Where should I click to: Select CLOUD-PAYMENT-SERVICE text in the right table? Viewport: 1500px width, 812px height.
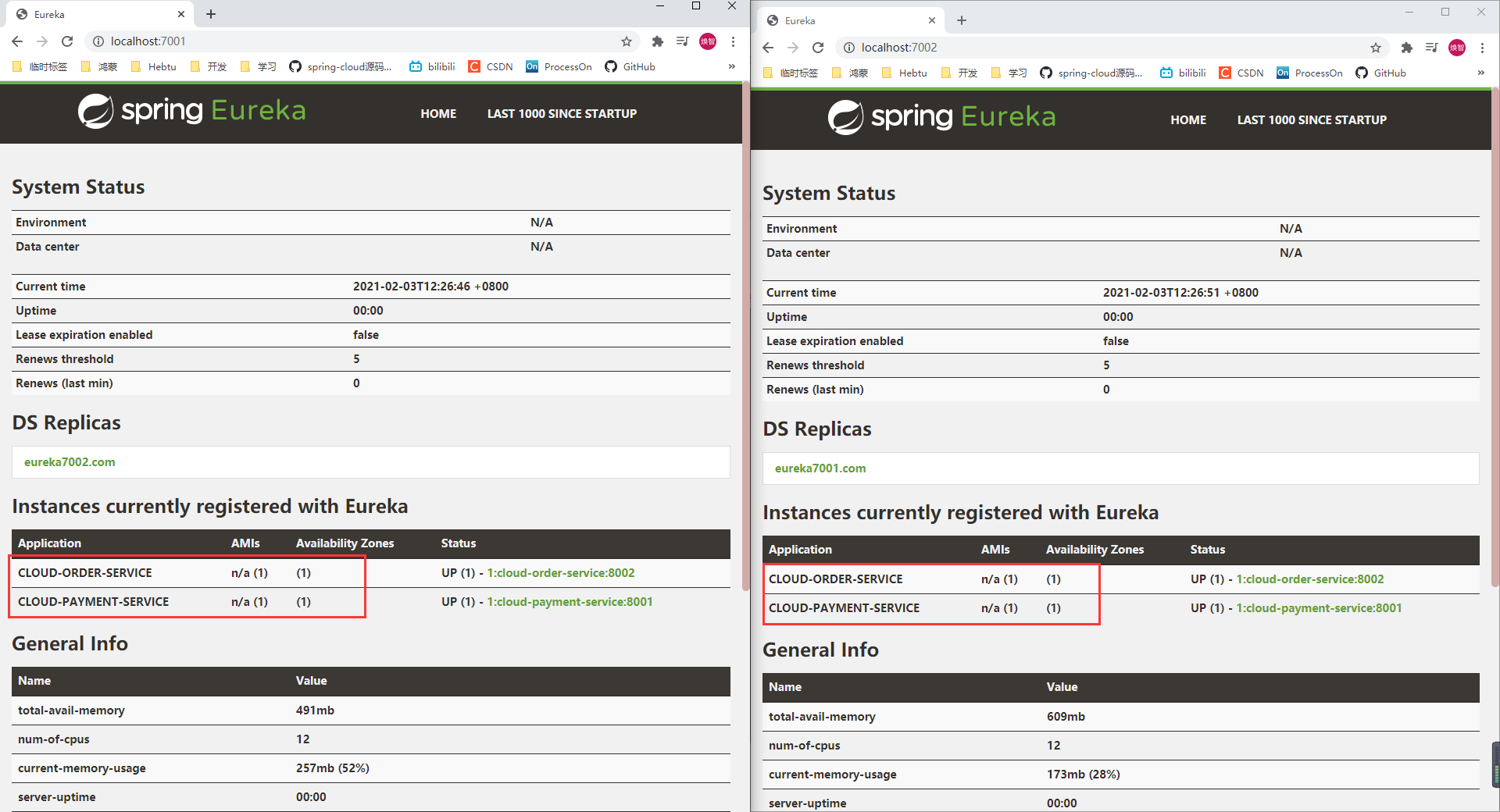click(844, 608)
